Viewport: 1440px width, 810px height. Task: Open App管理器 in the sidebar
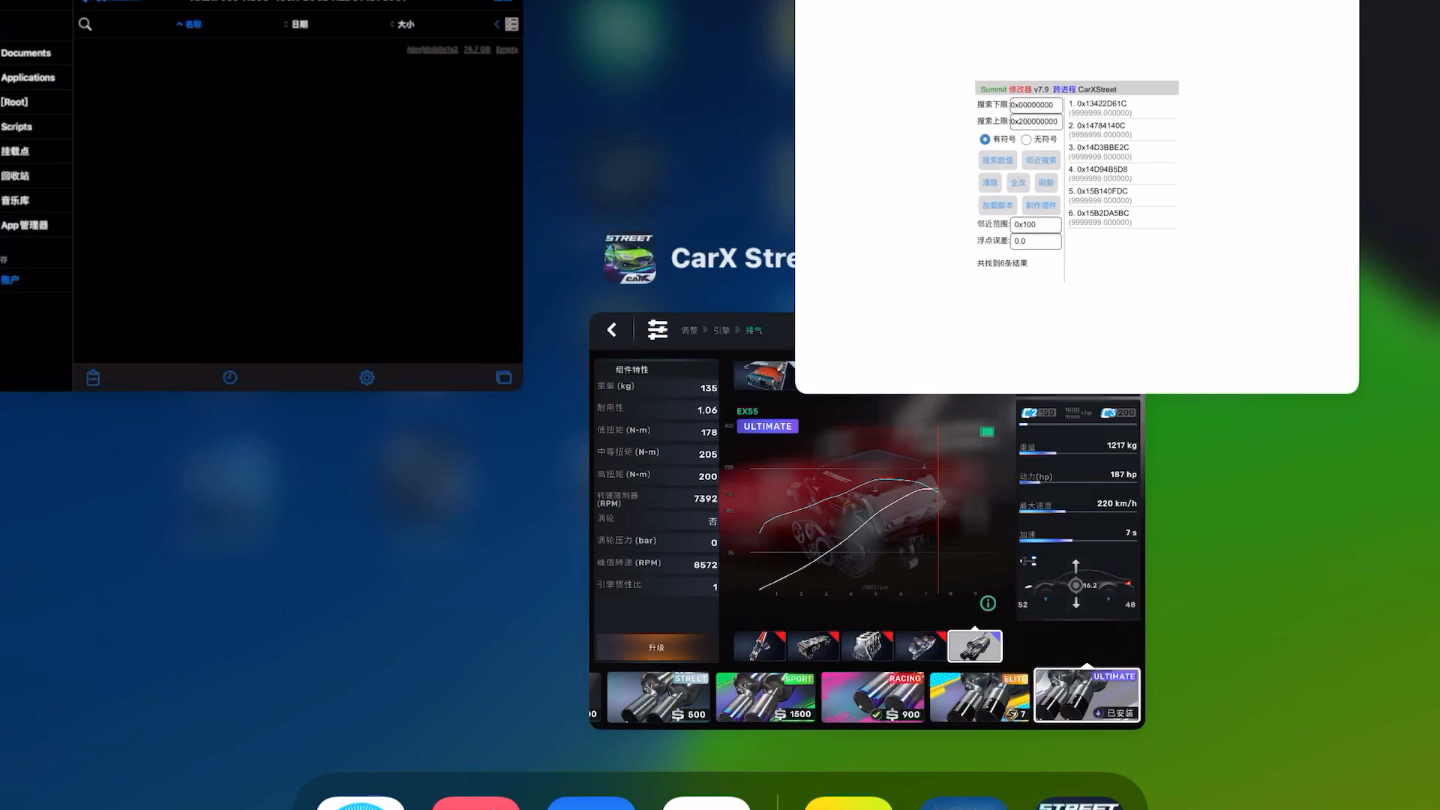(x=24, y=225)
